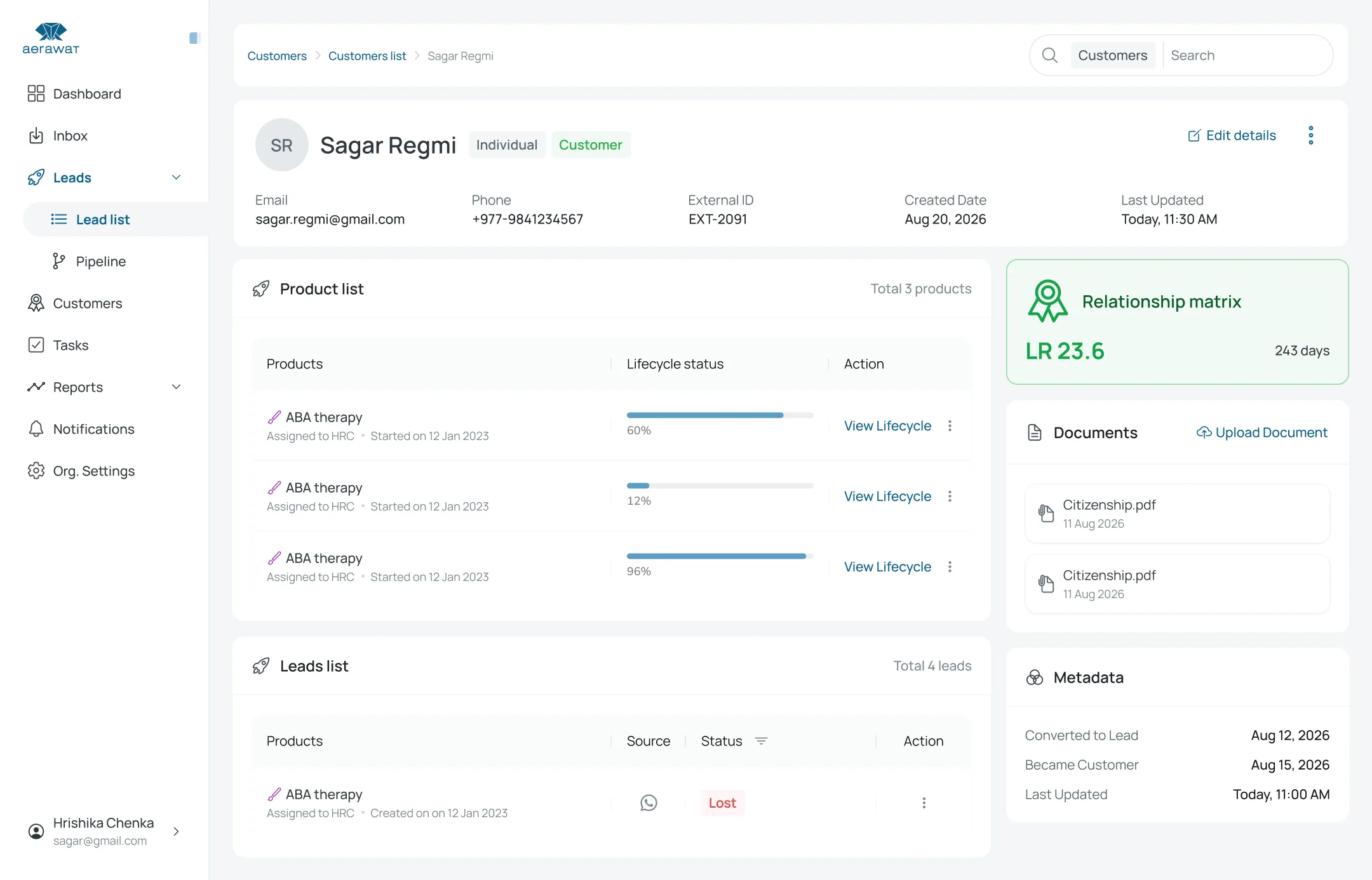Viewport: 1372px width, 880px height.
Task: Click Upload Document button
Action: tap(1261, 432)
